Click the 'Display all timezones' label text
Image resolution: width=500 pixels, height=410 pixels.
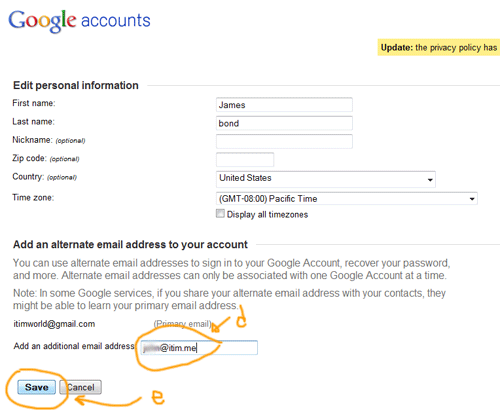267,215
